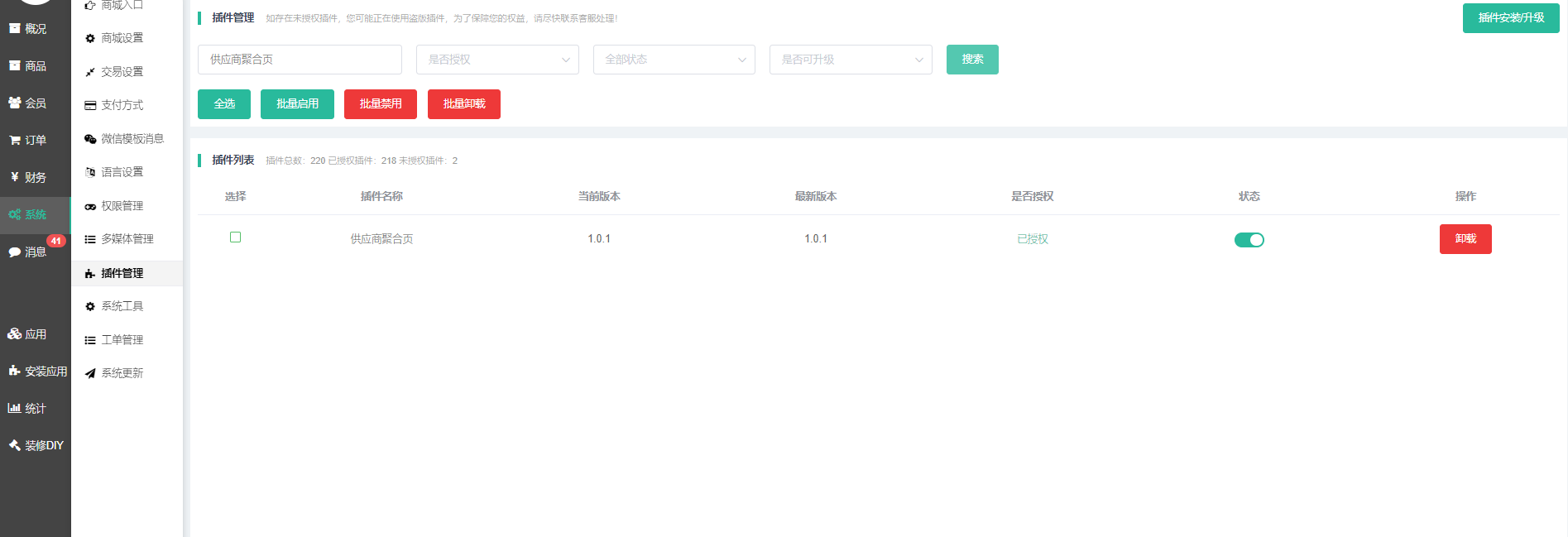Click the 概况 overview icon in sidebar
Screen dimensions: 1568x537
(15, 28)
